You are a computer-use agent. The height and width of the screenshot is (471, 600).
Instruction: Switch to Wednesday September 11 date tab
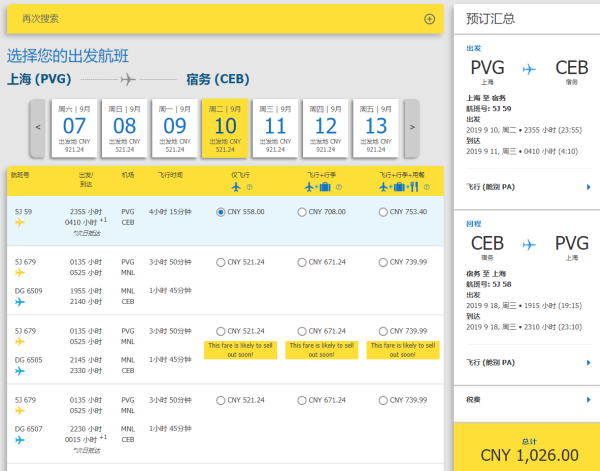click(276, 129)
